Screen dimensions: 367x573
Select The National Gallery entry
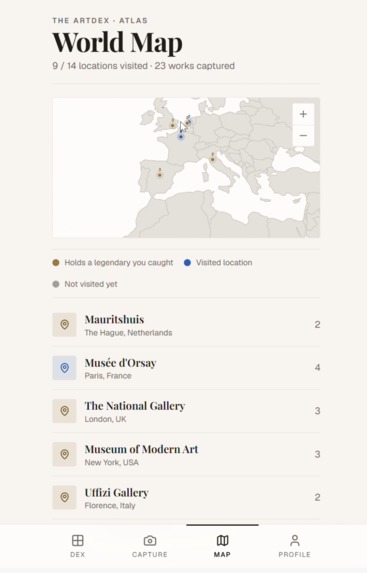point(186,411)
